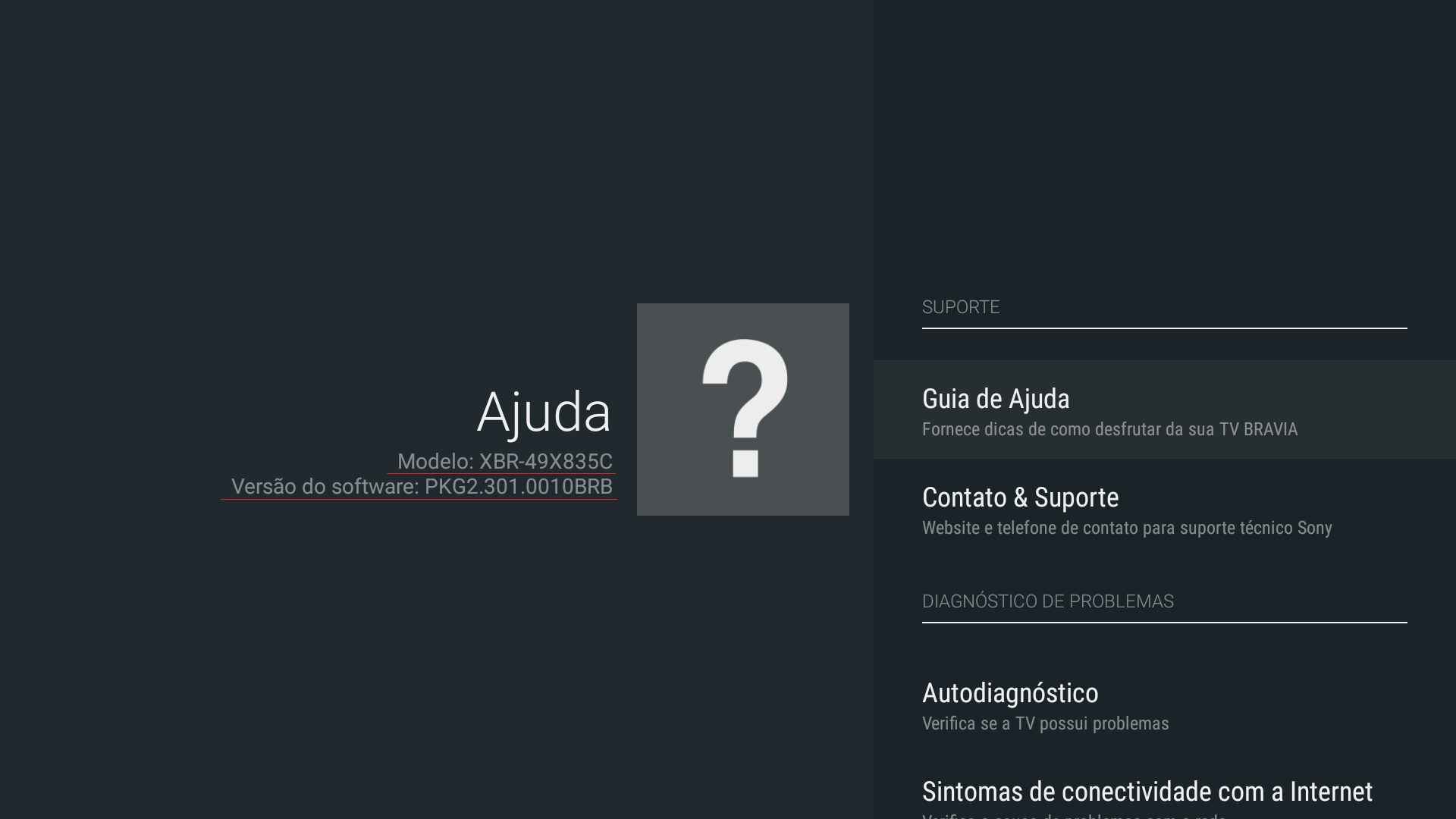Select Contato & Suporte
The height and width of the screenshot is (819, 1456).
[x=1020, y=497]
